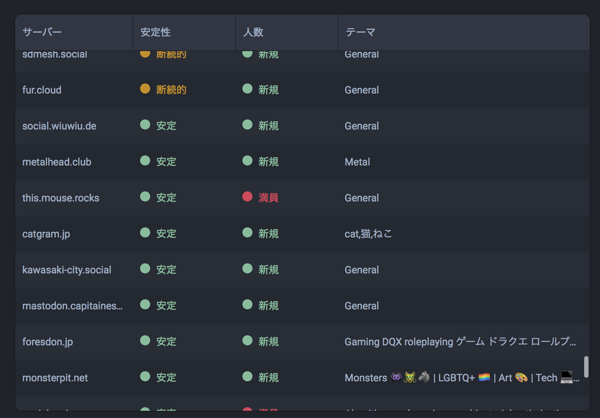
Task: Click the red full-capacity dot for this.mouse.rocks
Action: [x=247, y=197]
